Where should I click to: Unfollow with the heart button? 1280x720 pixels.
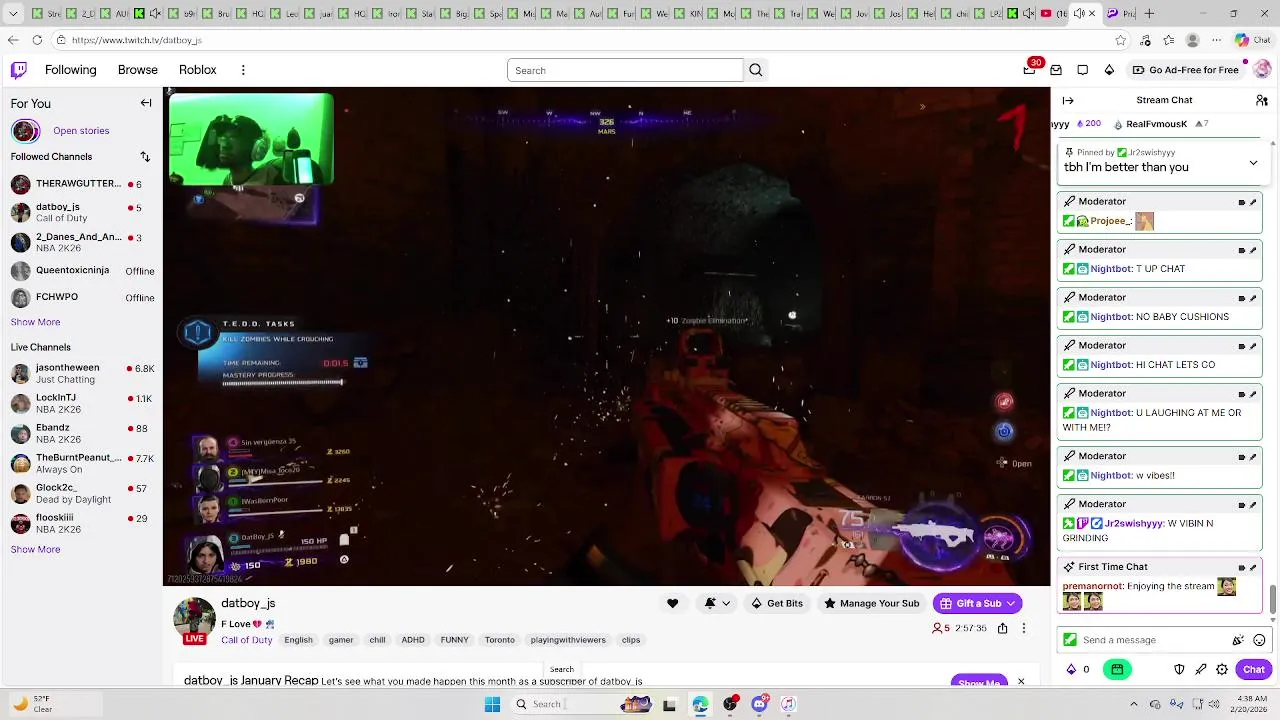coord(673,603)
